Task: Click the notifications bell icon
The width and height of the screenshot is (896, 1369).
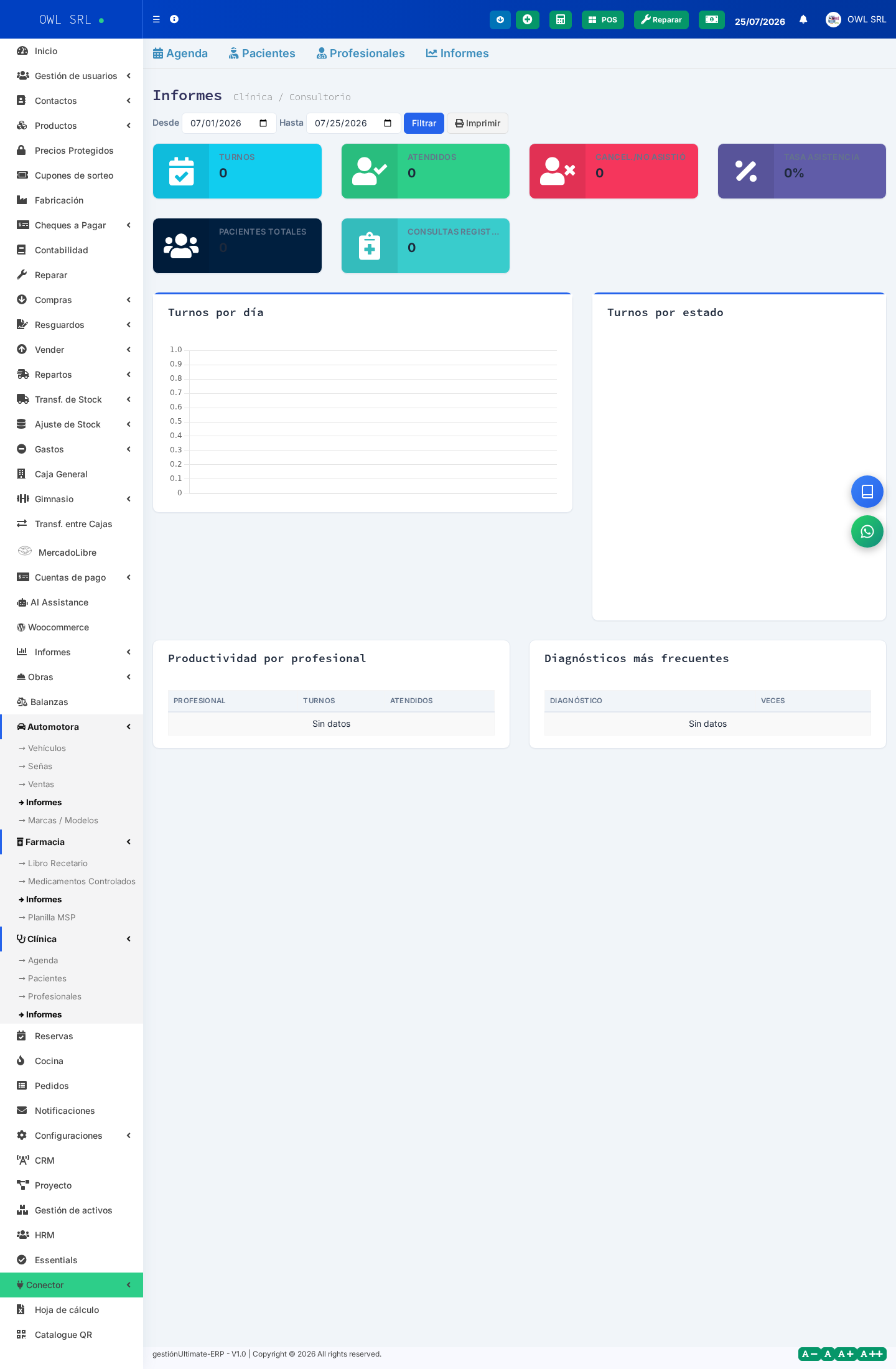Action: [x=803, y=19]
